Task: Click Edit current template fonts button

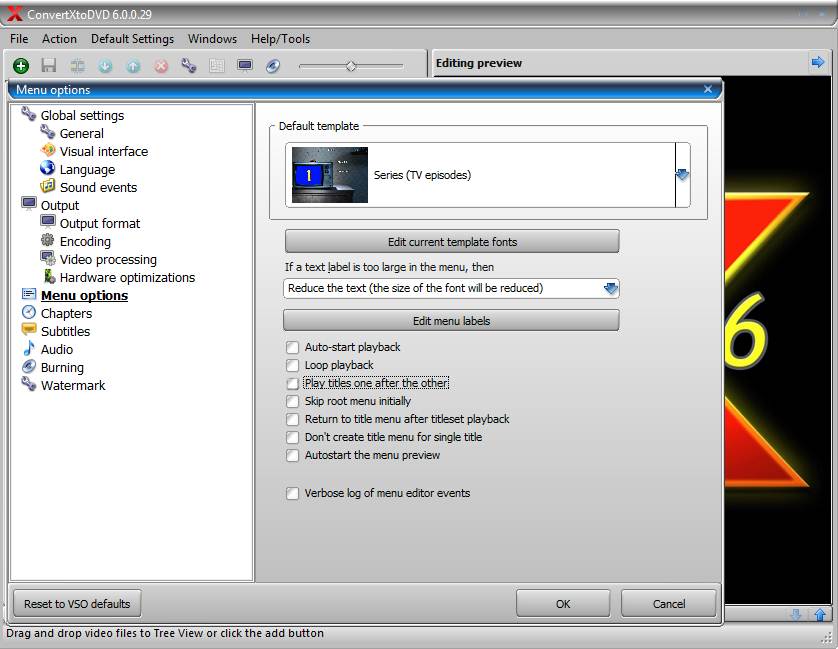Action: pos(452,241)
